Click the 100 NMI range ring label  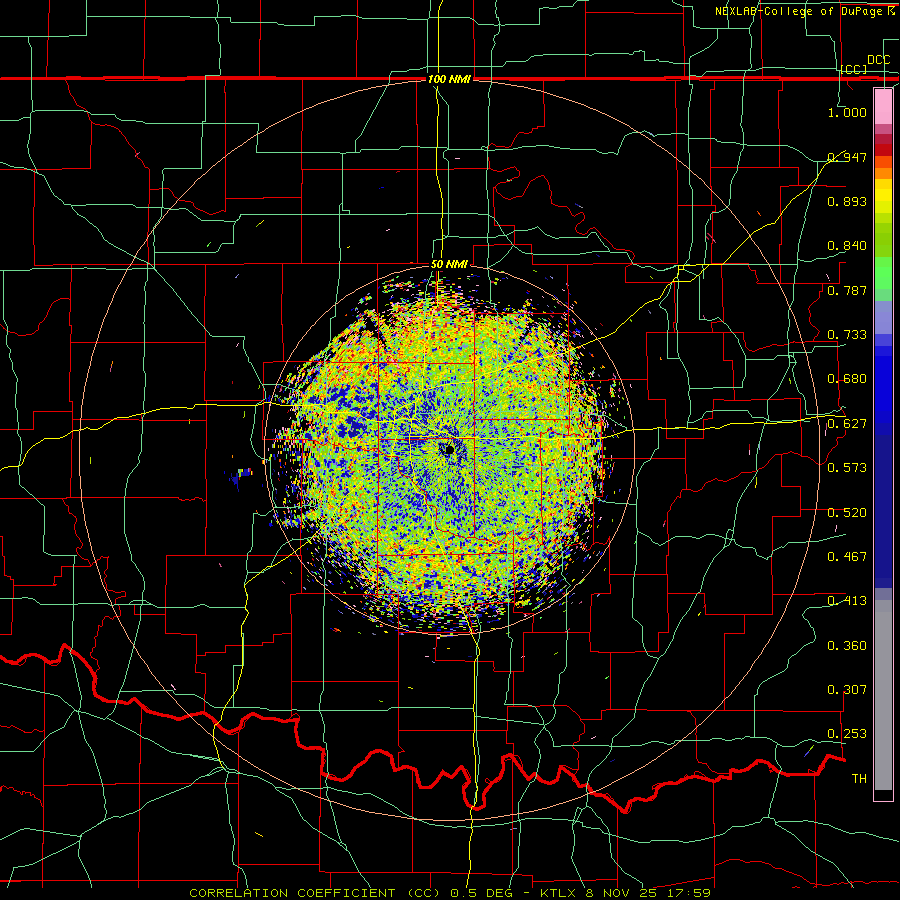[449, 79]
